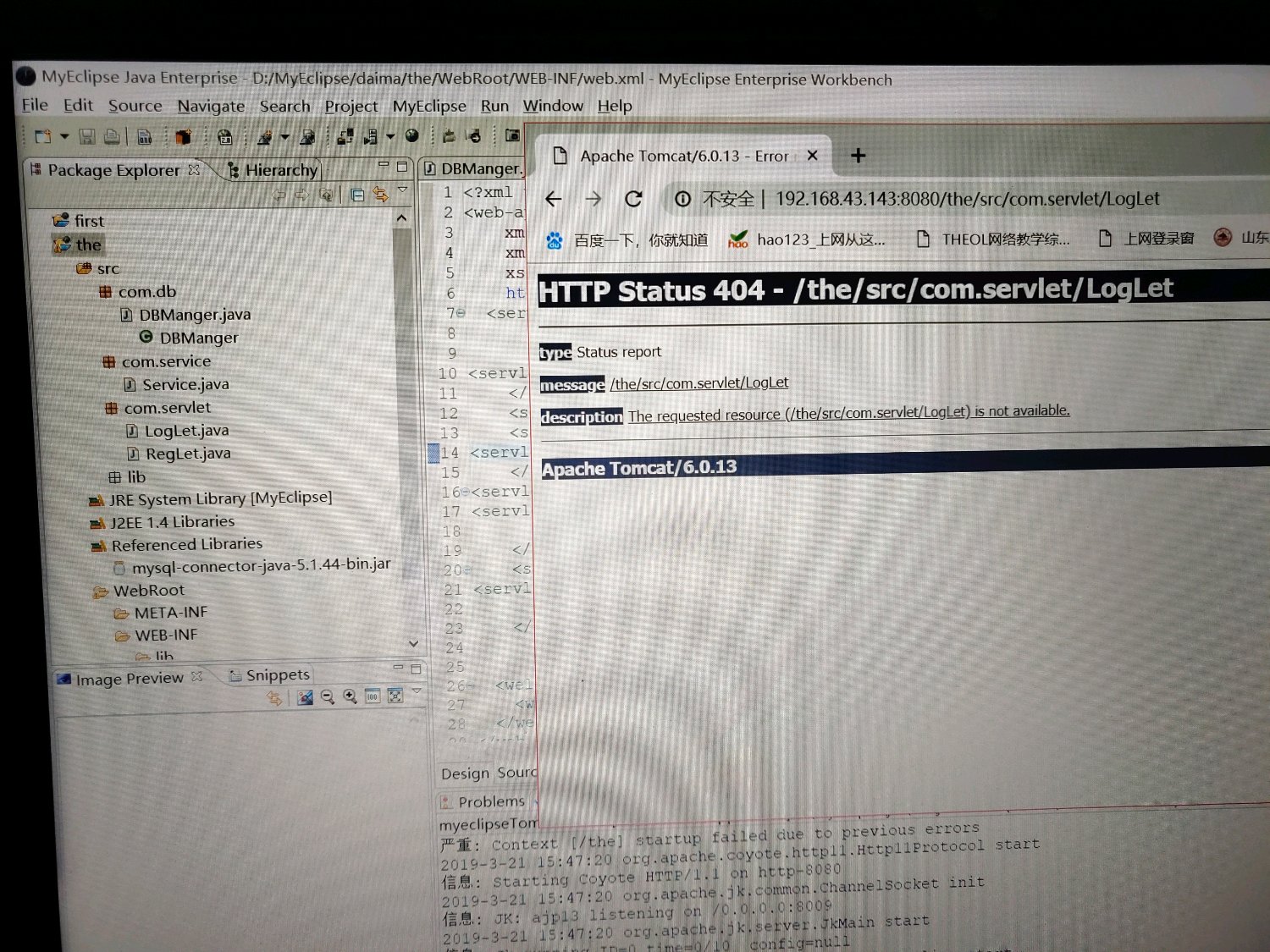The height and width of the screenshot is (952, 1270).
Task: Click the Package Explorer scrollbar up arrow
Action: (402, 218)
